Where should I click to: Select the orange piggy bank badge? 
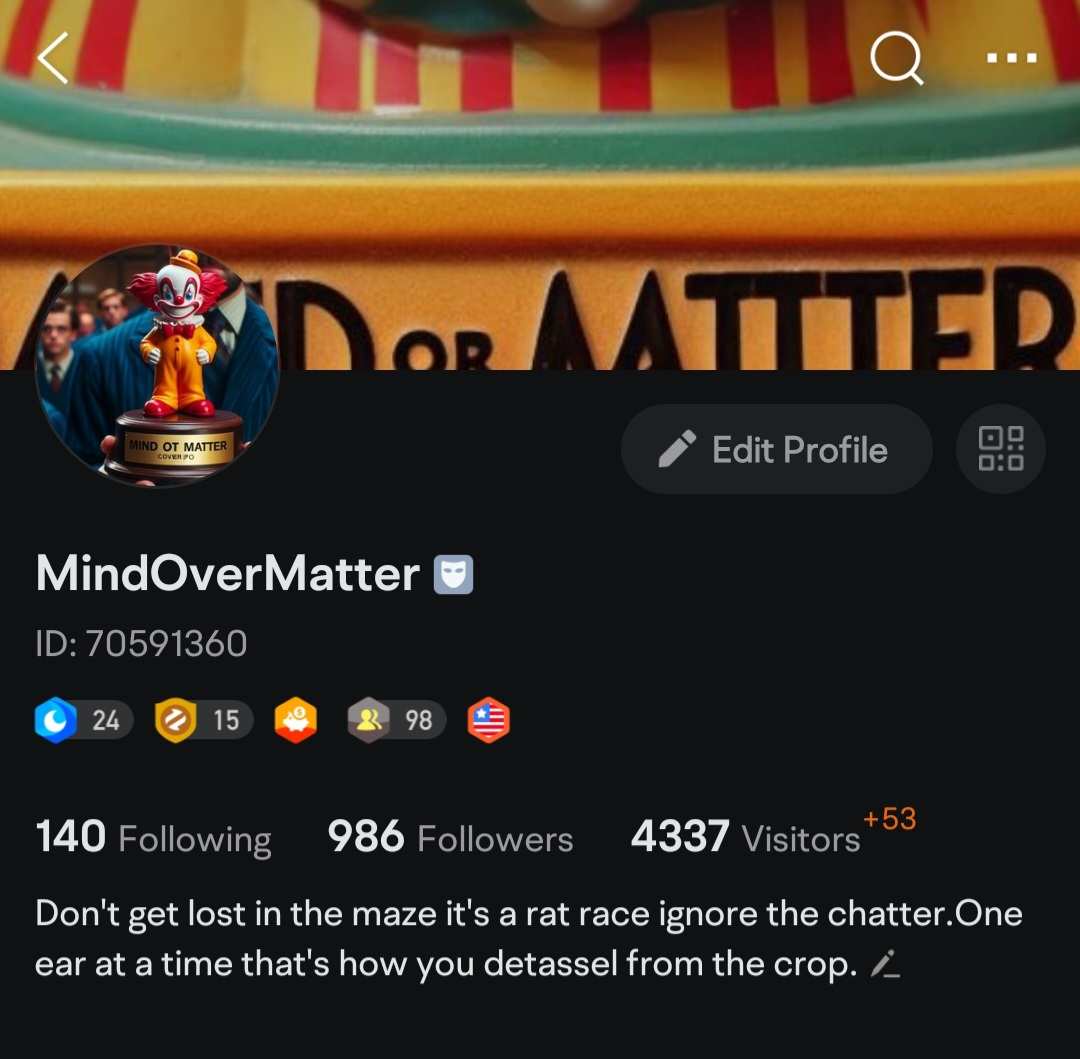(295, 720)
